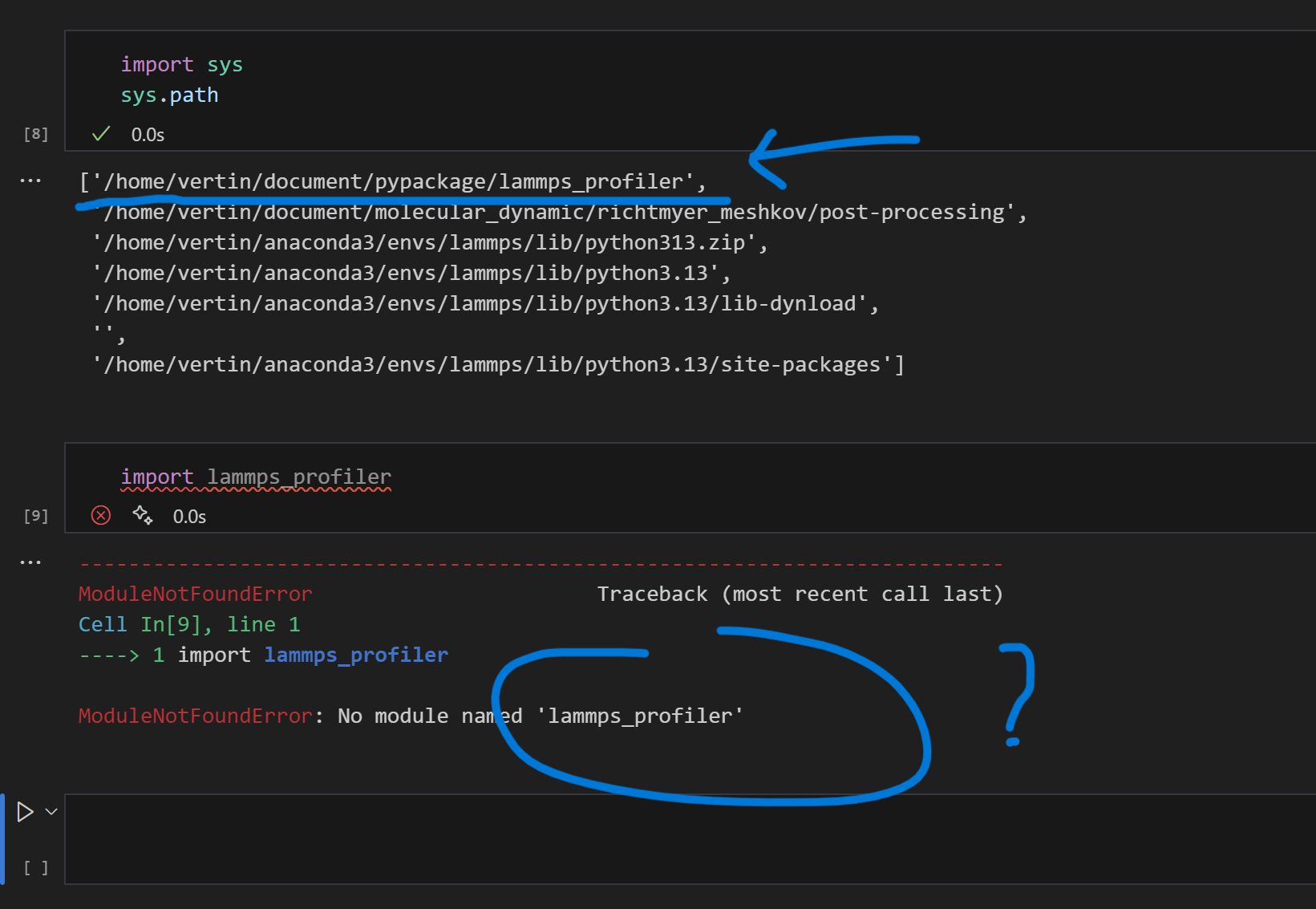Screen dimensions: 1316x909
Task: Click inside the empty code cell editor
Action: [690, 839]
